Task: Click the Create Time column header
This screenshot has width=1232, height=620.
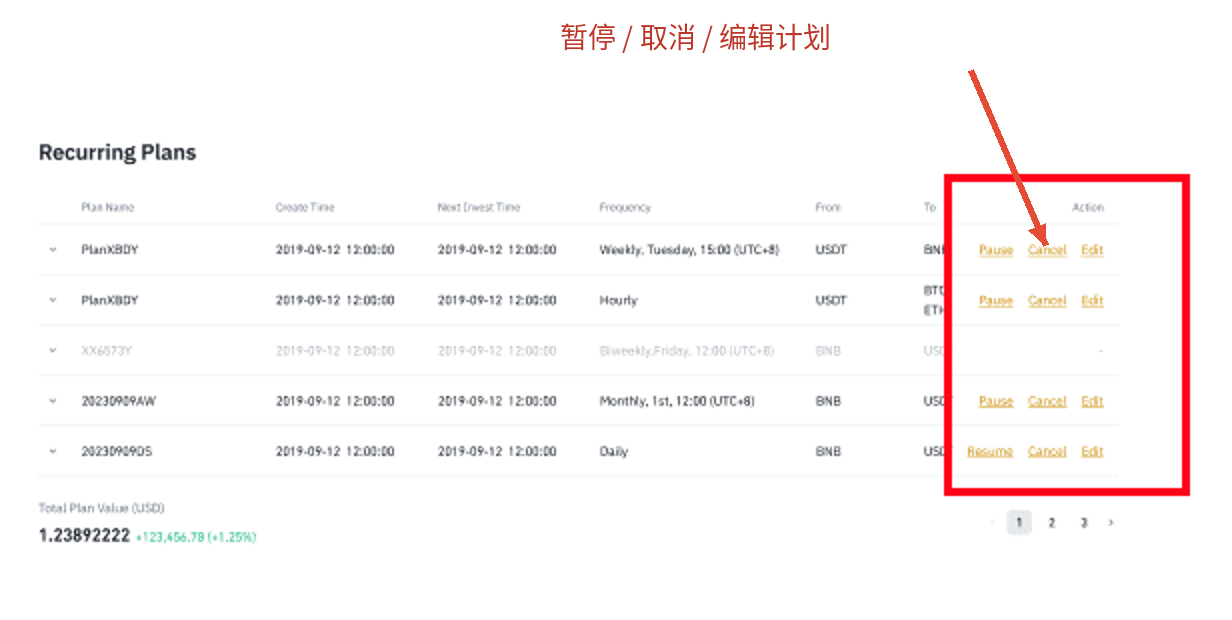Action: tap(305, 207)
